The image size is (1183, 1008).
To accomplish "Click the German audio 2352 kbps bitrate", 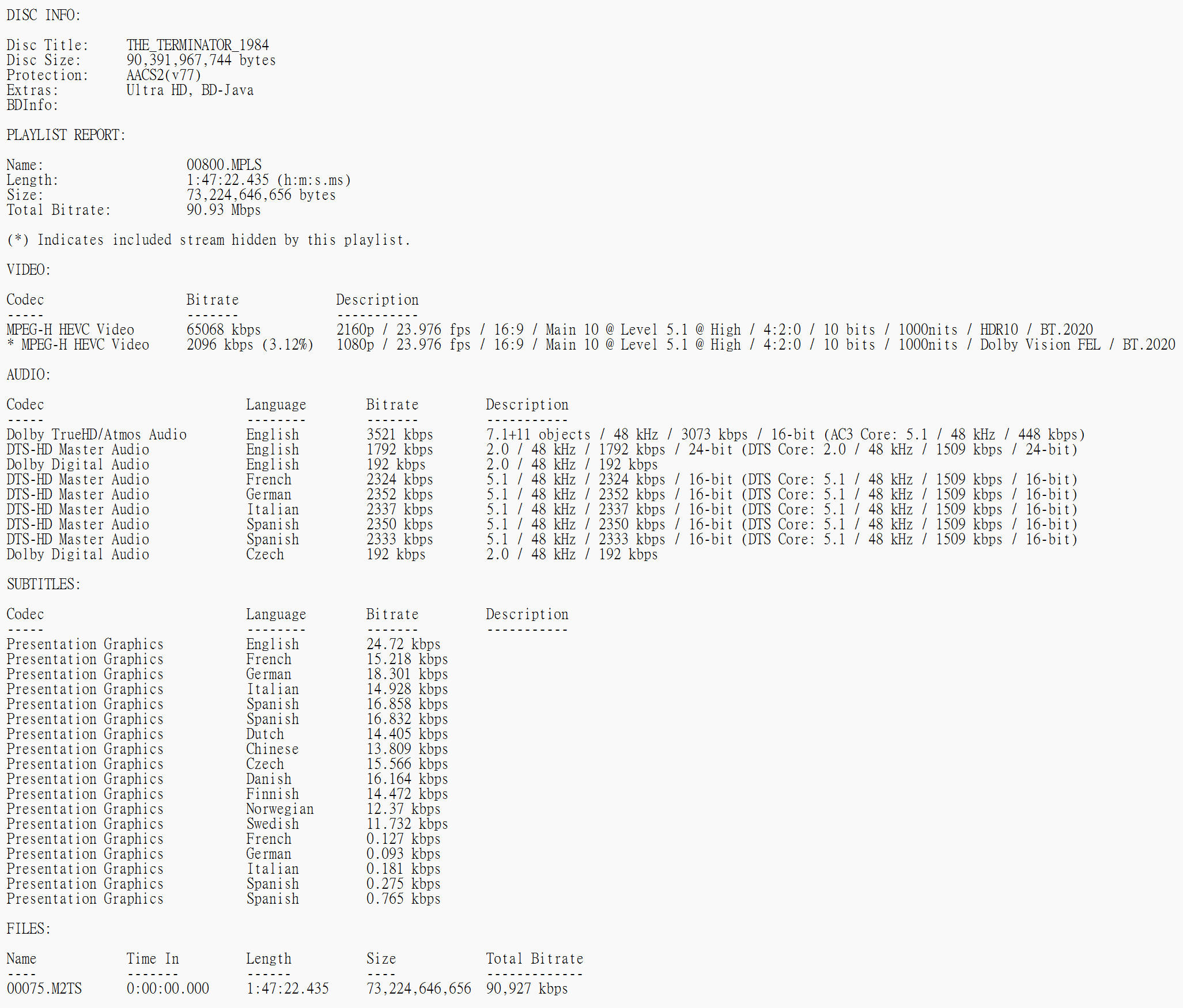I will 399,494.
